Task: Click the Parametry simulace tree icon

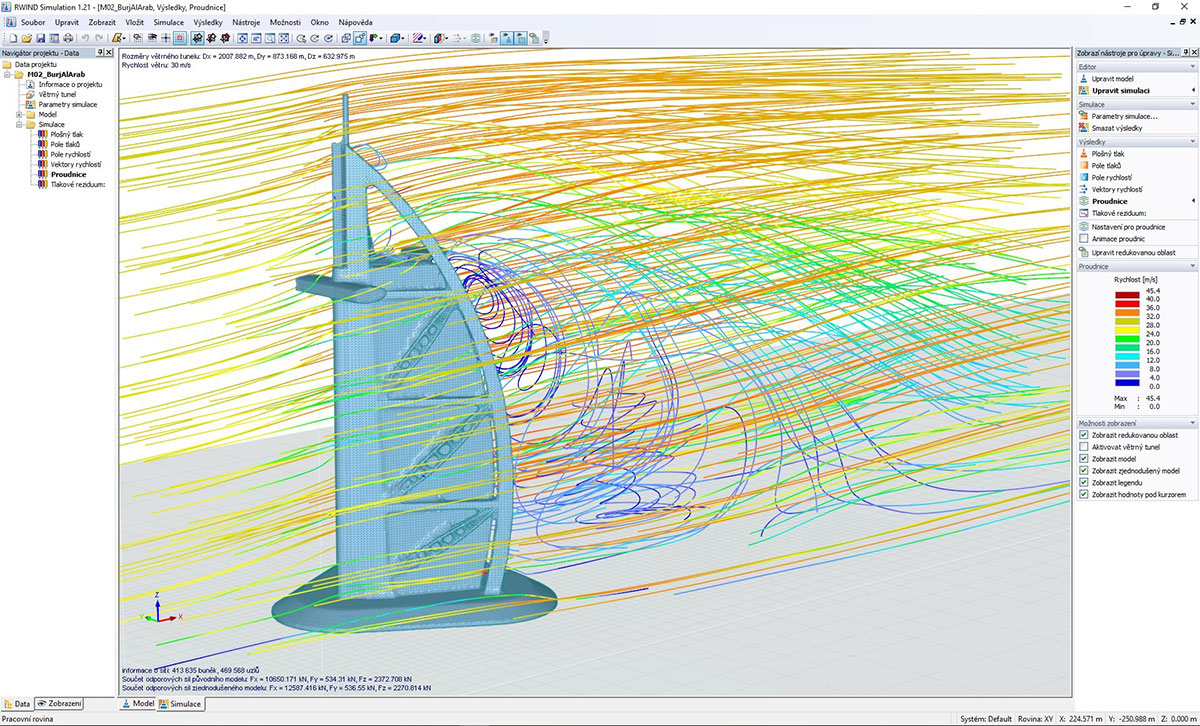Action: [x=31, y=104]
